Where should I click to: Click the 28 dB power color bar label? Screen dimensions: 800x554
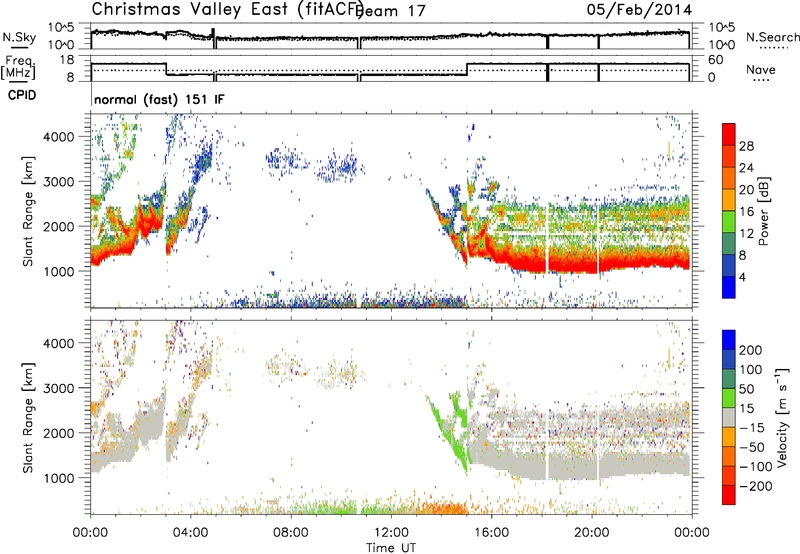click(746, 146)
